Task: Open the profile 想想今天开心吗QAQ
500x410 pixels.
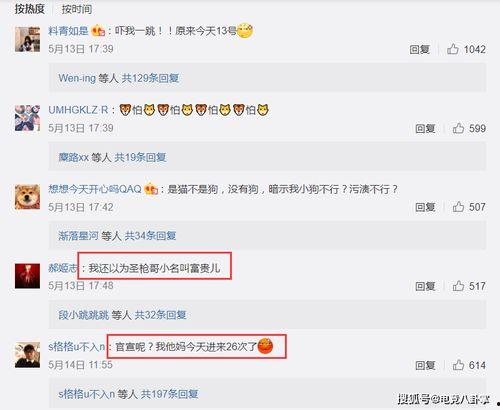Action: (x=95, y=189)
